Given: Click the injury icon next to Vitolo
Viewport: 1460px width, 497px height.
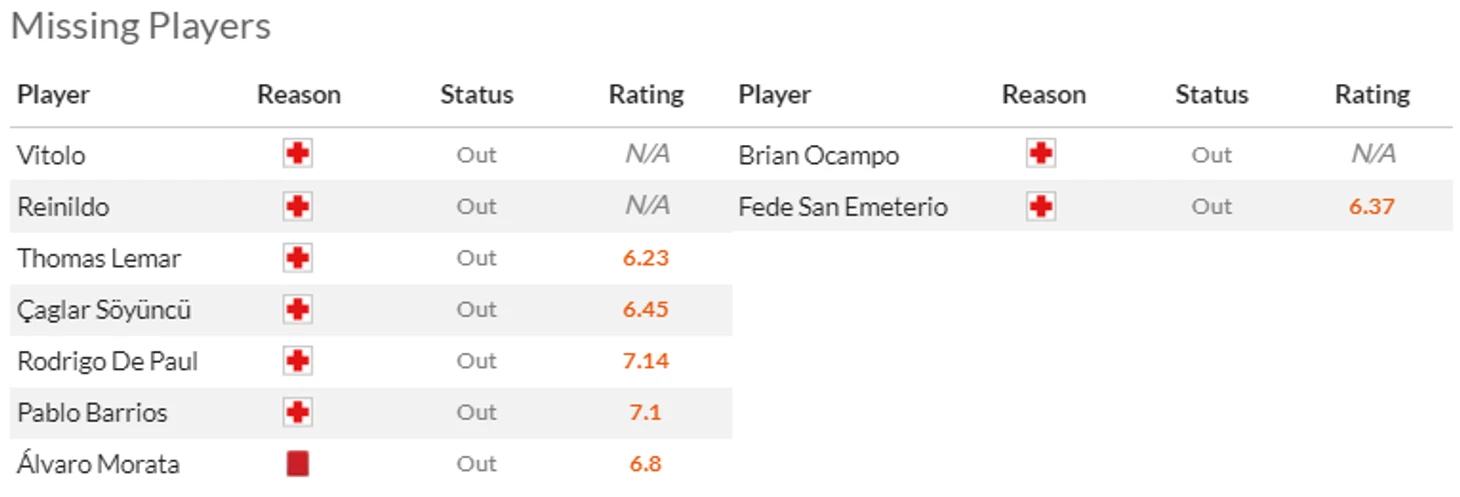Looking at the screenshot, I should [297, 154].
